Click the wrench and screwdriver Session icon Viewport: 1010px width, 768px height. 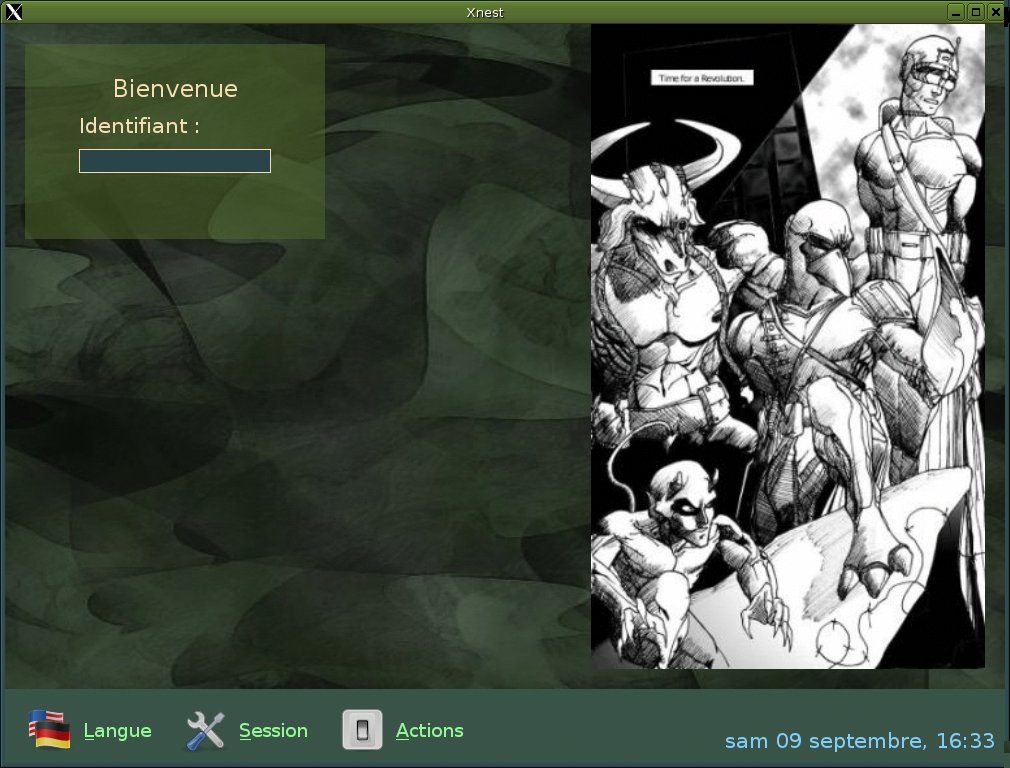pos(205,731)
